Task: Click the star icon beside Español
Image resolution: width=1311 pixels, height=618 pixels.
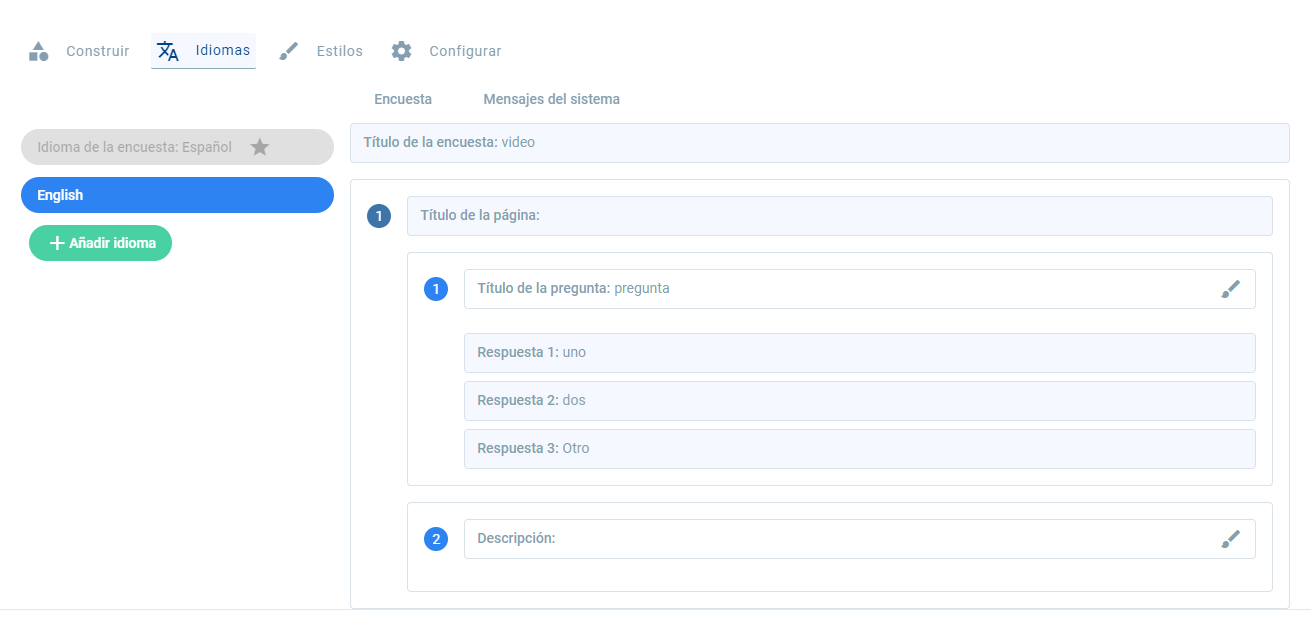Action: pos(260,147)
